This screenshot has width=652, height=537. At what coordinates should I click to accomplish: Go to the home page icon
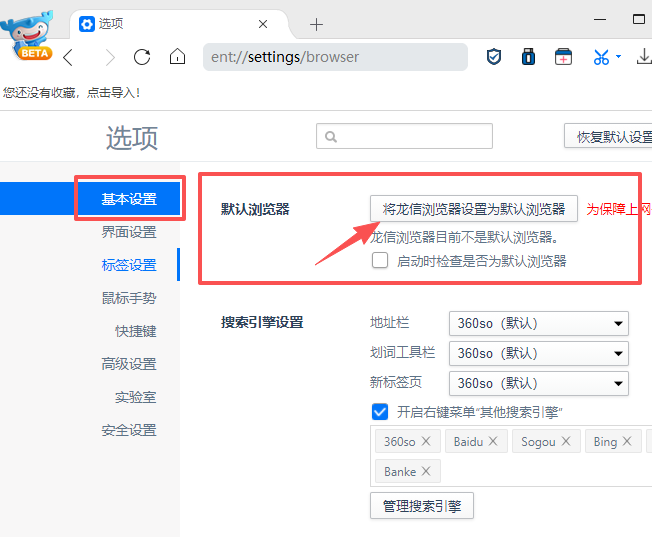pyautogui.click(x=177, y=57)
